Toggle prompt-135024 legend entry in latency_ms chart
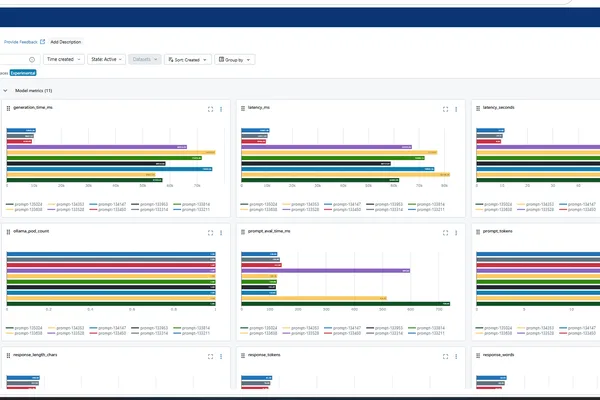 coord(259,204)
